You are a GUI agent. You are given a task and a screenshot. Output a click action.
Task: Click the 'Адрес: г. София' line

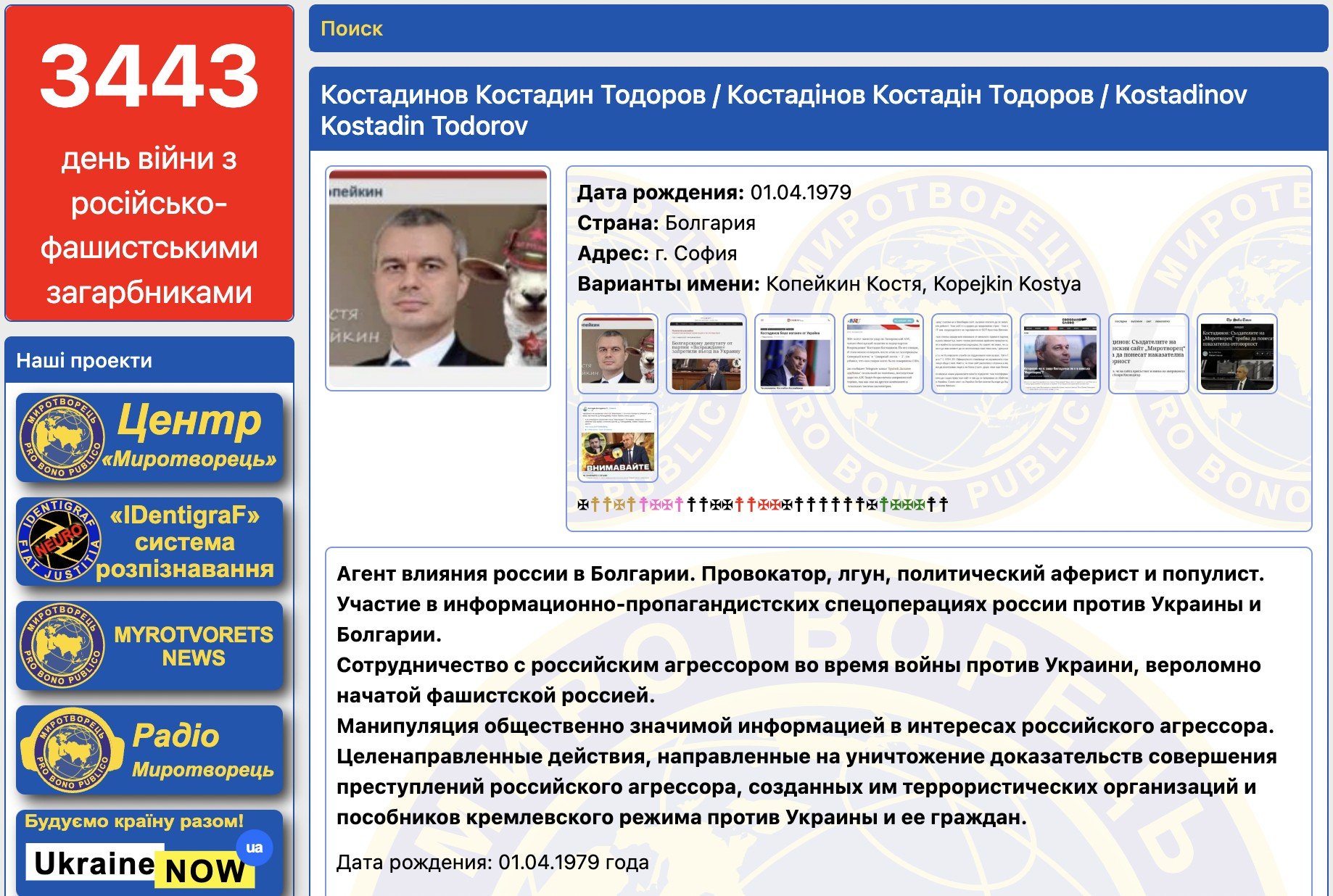pos(657,253)
